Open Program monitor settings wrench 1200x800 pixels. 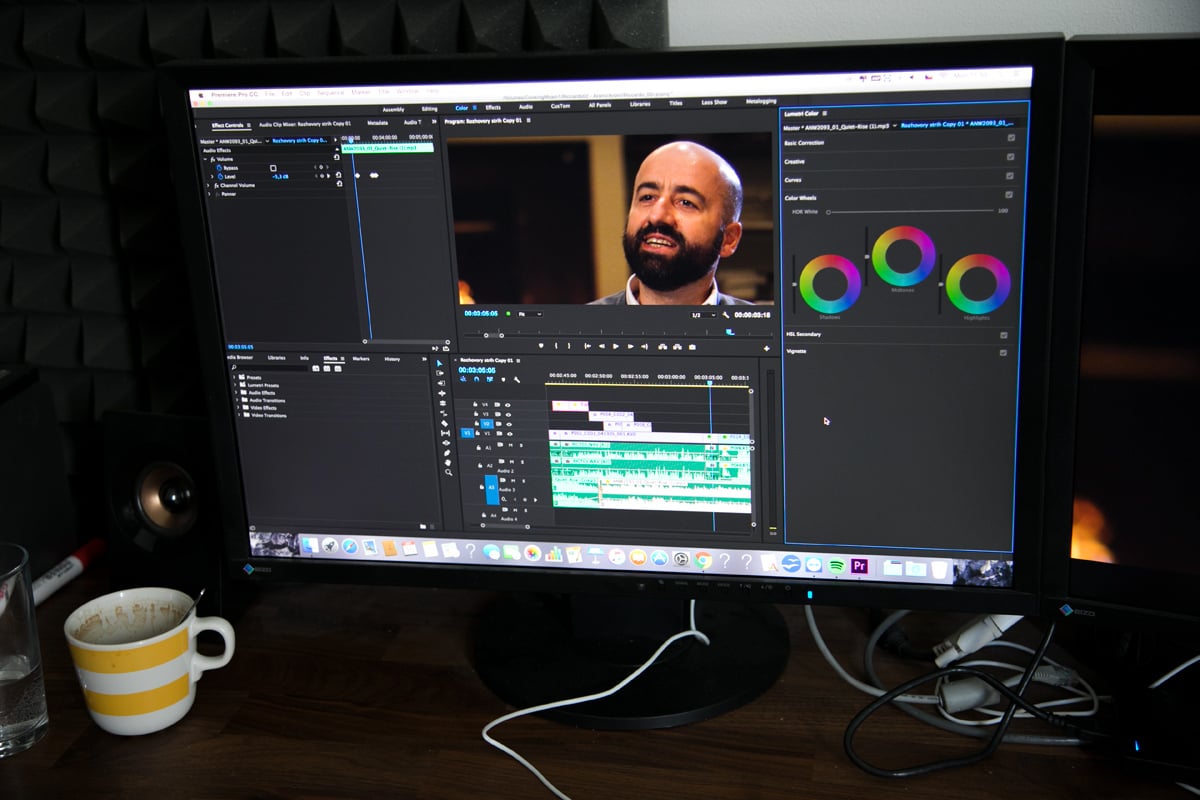[x=726, y=315]
